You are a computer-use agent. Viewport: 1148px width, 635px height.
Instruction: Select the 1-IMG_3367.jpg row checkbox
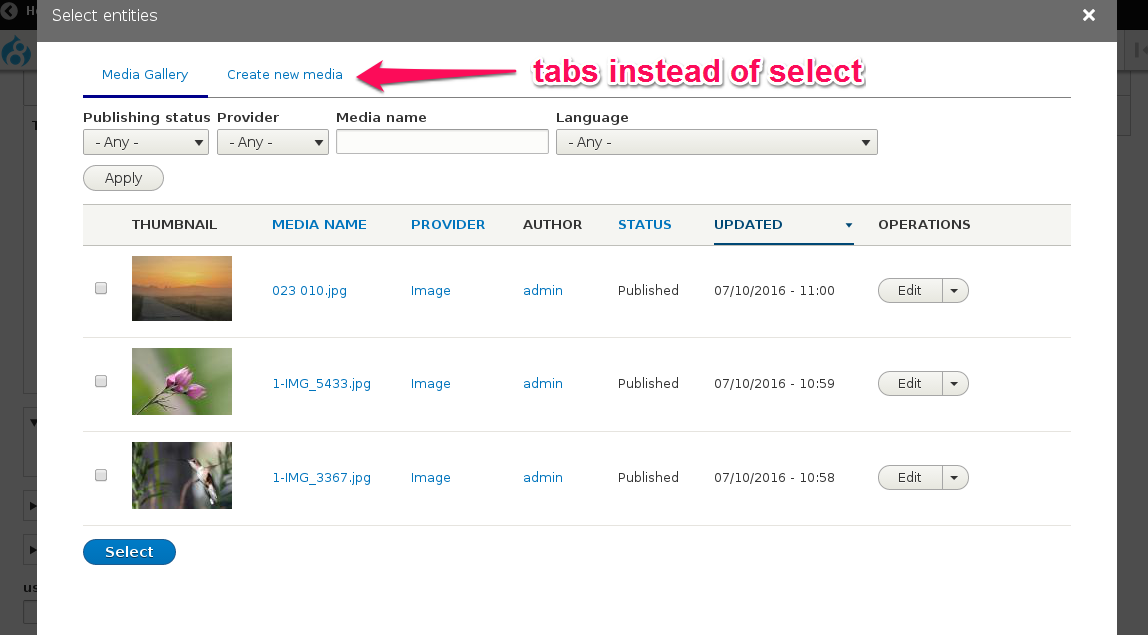tap(101, 475)
